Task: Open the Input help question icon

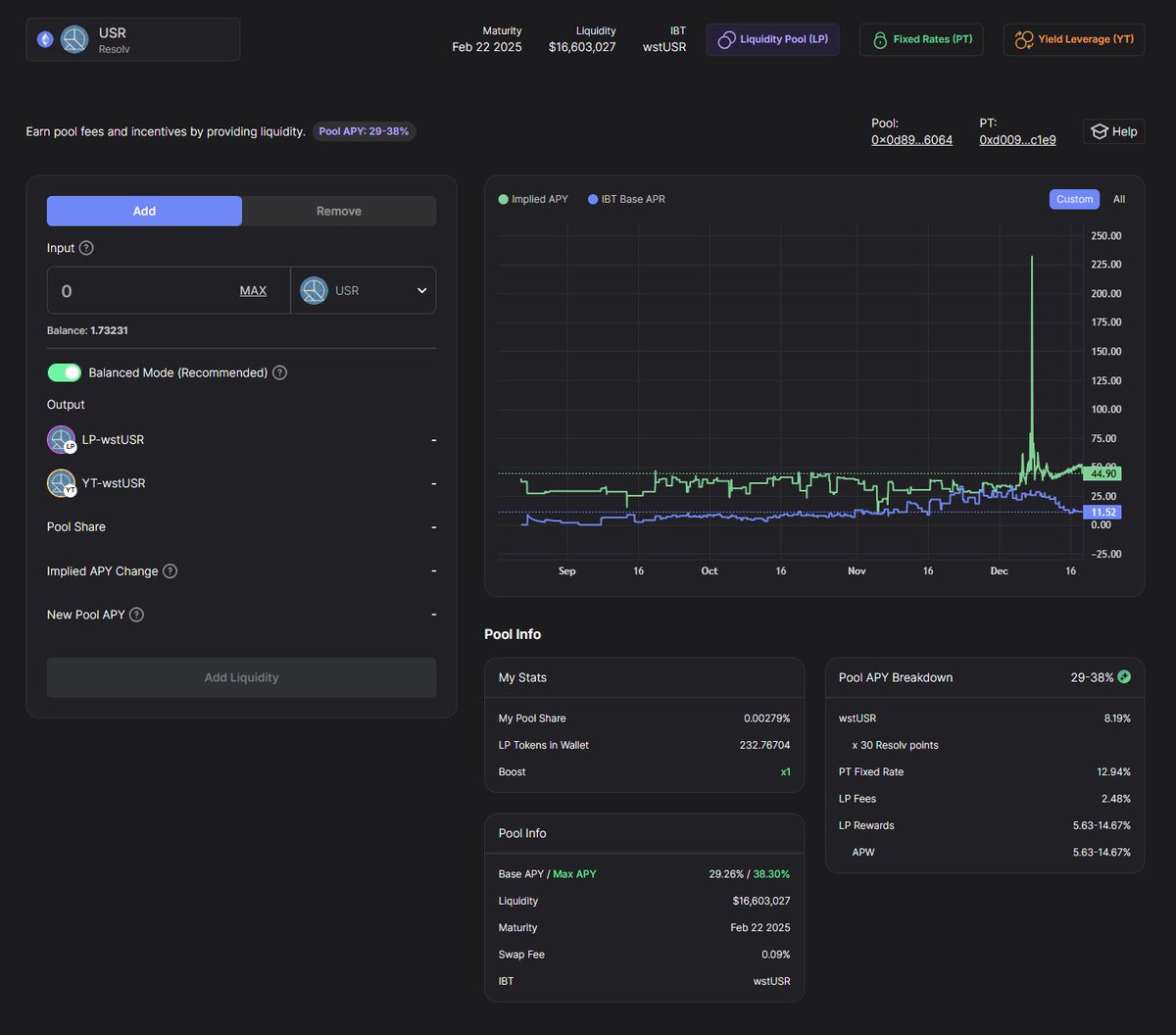Action: click(86, 248)
